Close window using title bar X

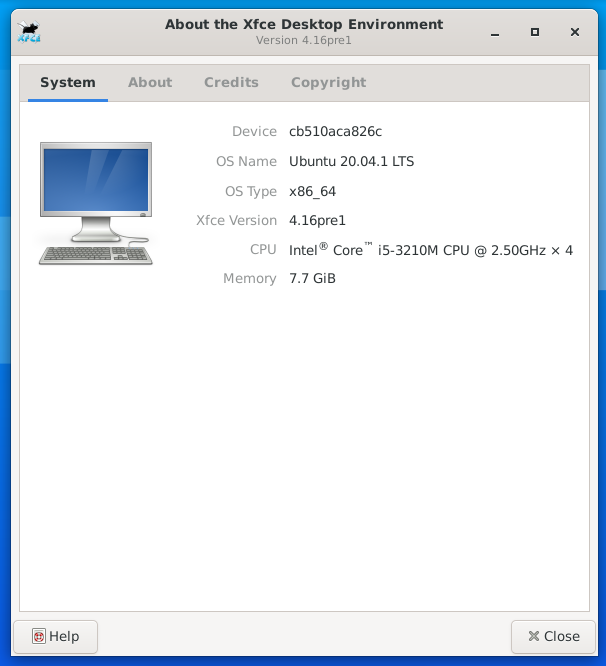click(575, 32)
